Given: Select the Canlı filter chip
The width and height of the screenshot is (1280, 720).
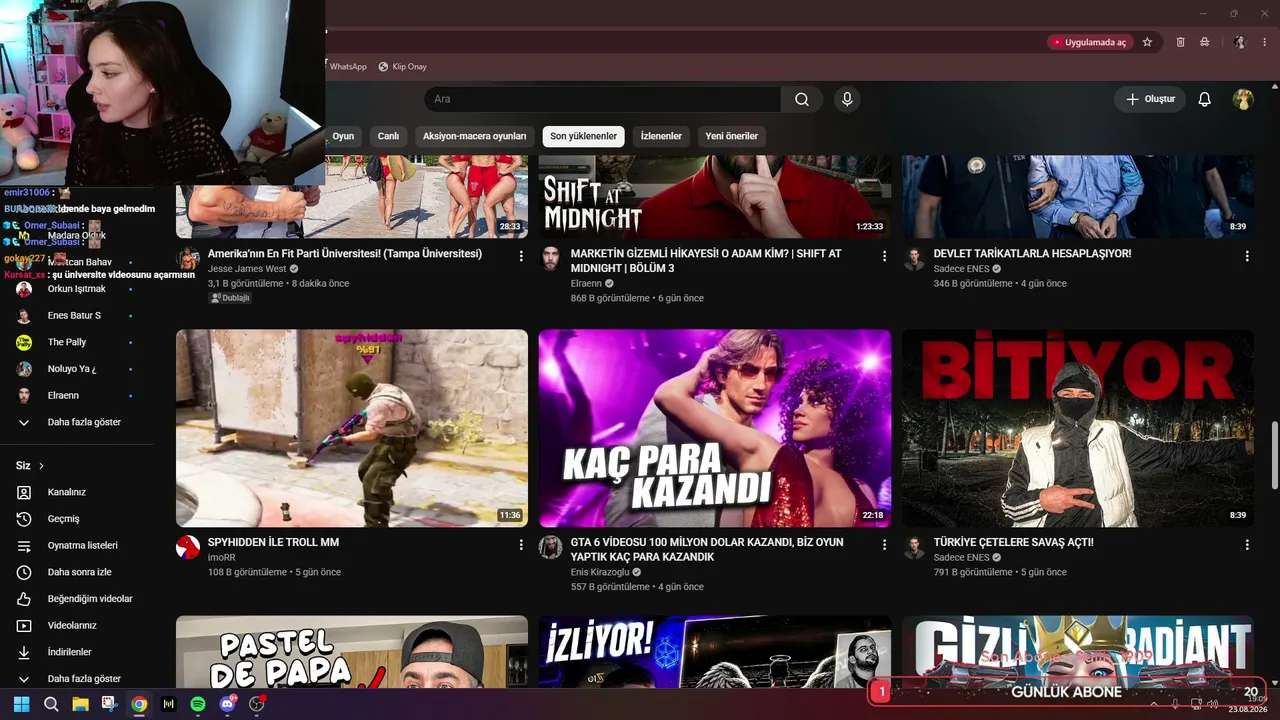Looking at the screenshot, I should point(388,136).
